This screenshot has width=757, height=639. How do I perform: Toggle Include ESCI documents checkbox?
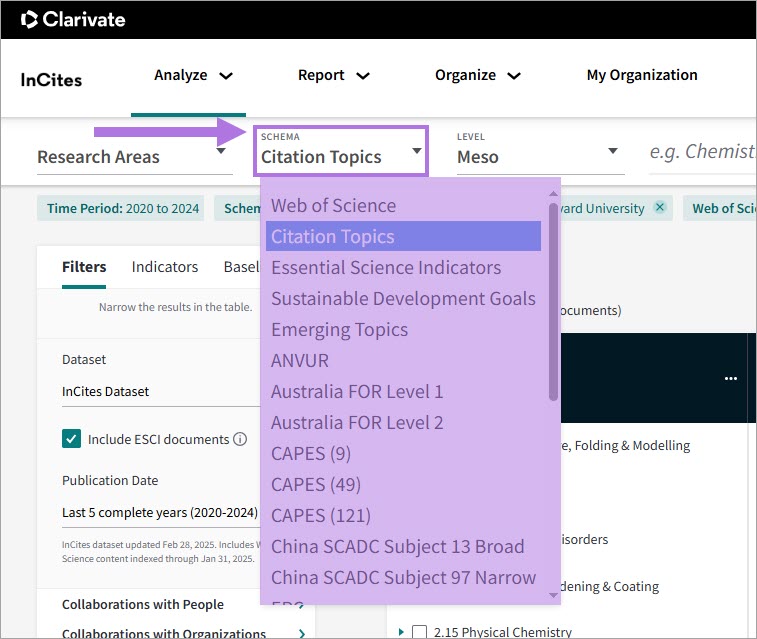point(71,439)
